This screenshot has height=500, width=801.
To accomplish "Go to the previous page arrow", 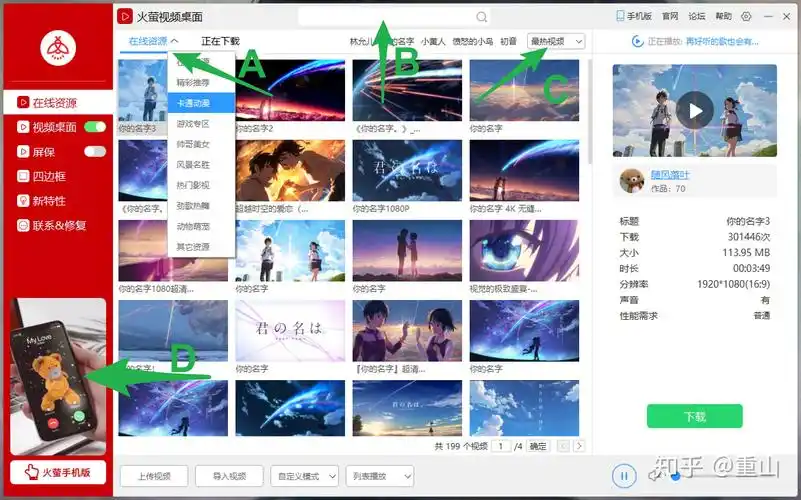I will 563,446.
